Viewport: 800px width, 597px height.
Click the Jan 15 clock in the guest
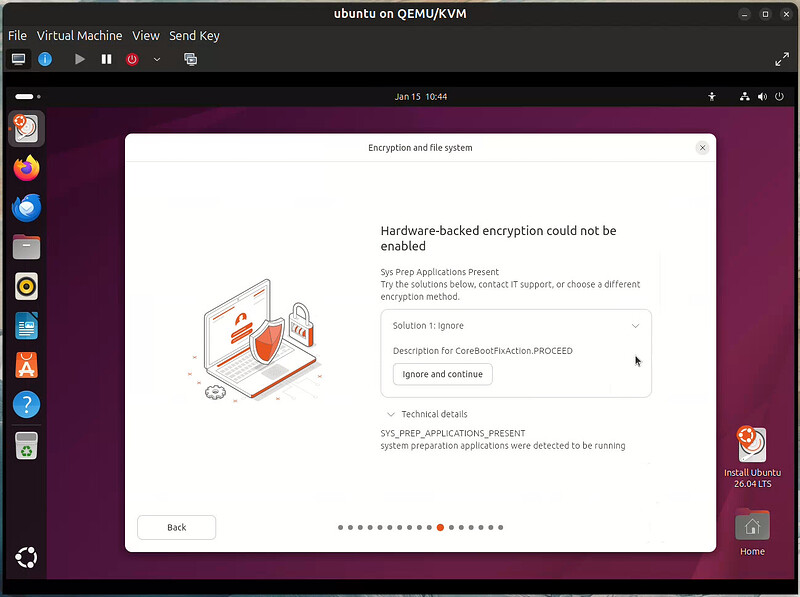tap(421, 96)
